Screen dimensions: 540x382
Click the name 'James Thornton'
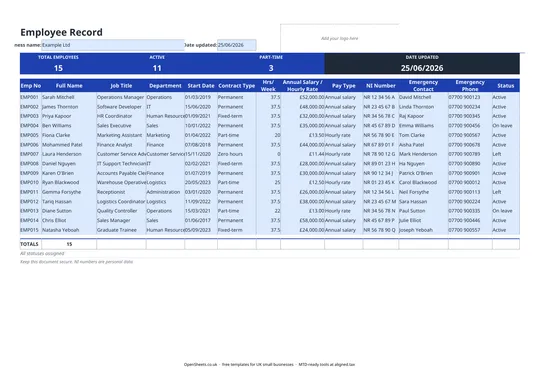[x=60, y=107]
